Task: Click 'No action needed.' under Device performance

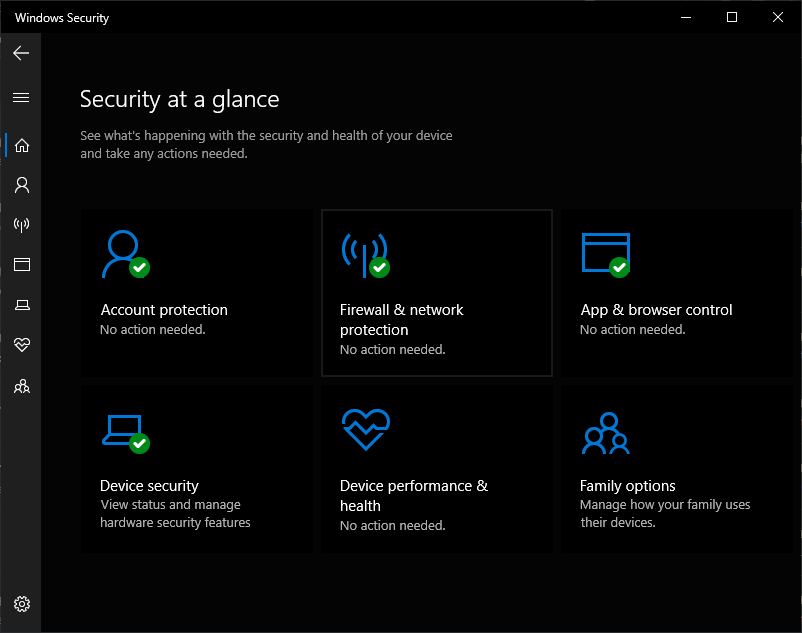Action: click(x=393, y=526)
